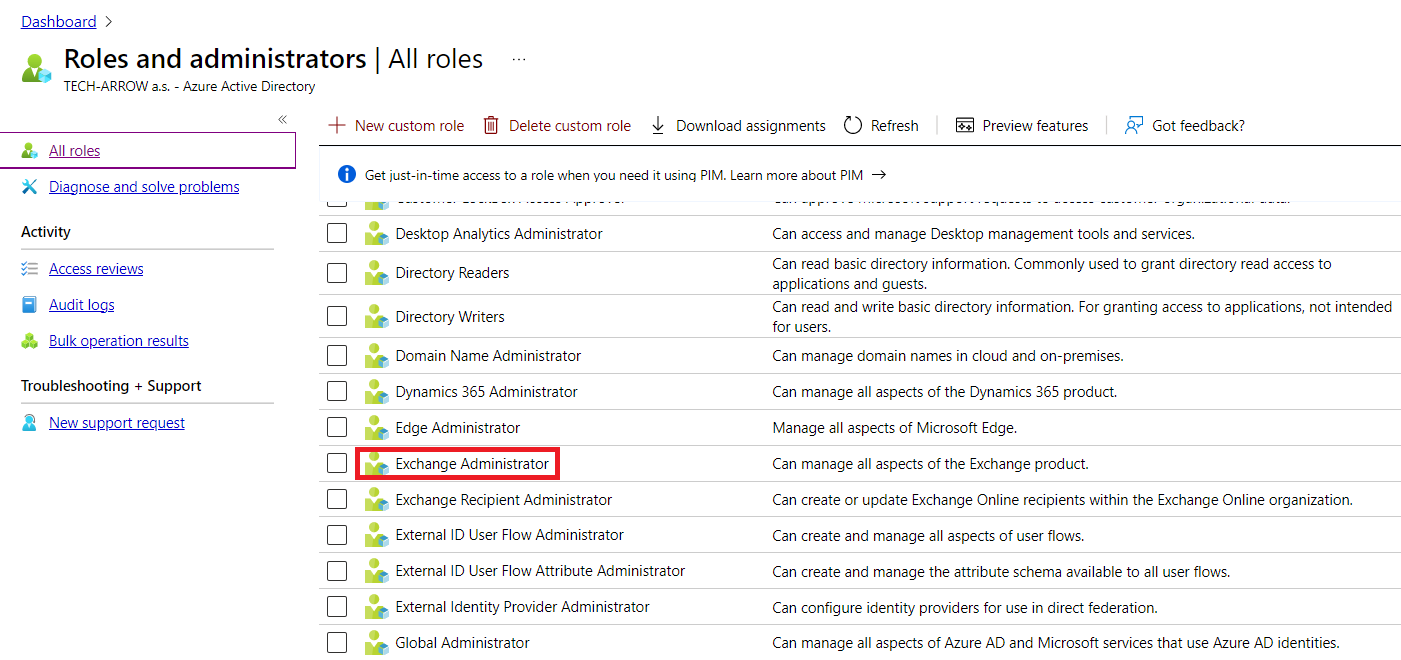
Task: Click the Preview features icon
Action: click(965, 125)
